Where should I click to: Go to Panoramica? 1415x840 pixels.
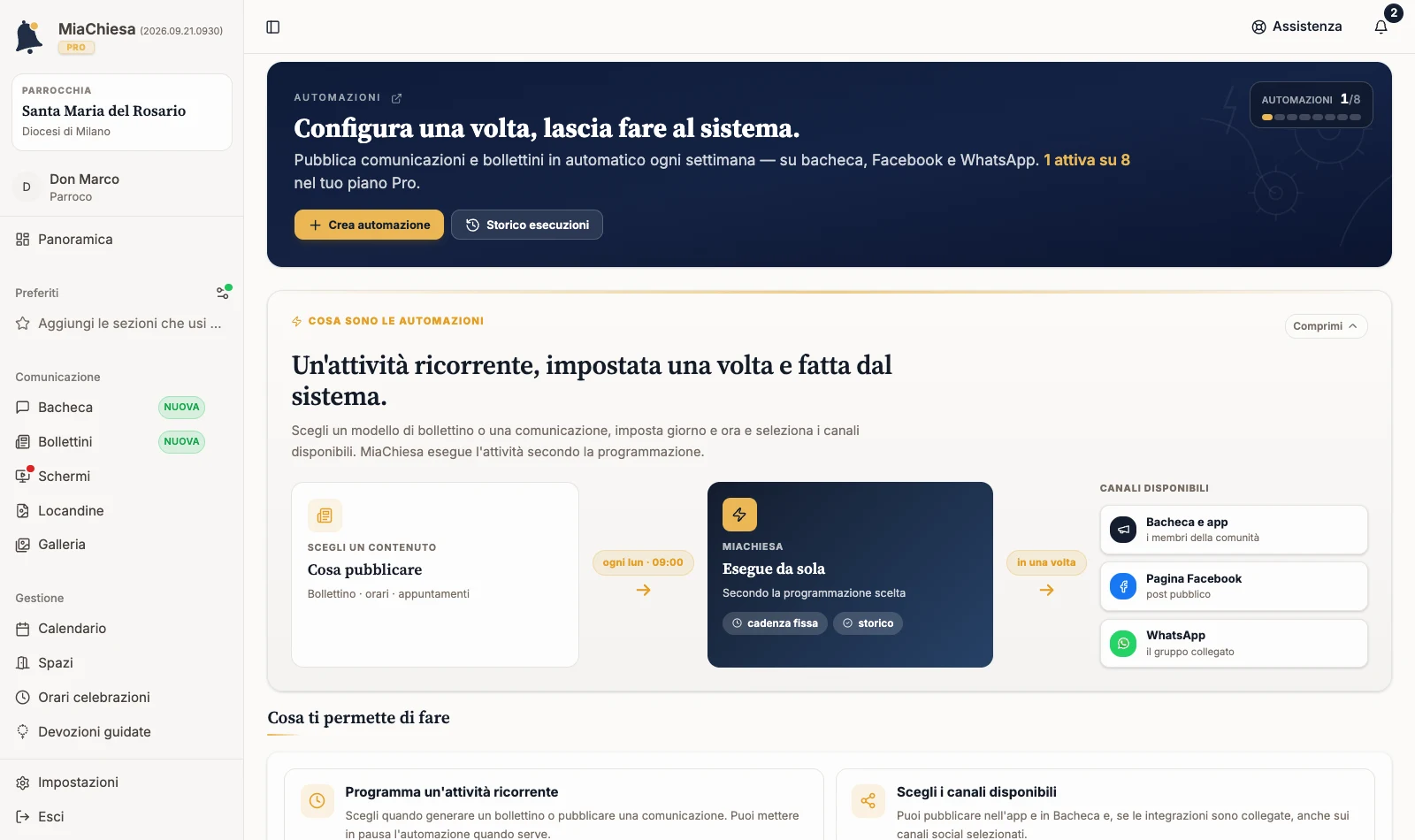[x=122, y=240]
